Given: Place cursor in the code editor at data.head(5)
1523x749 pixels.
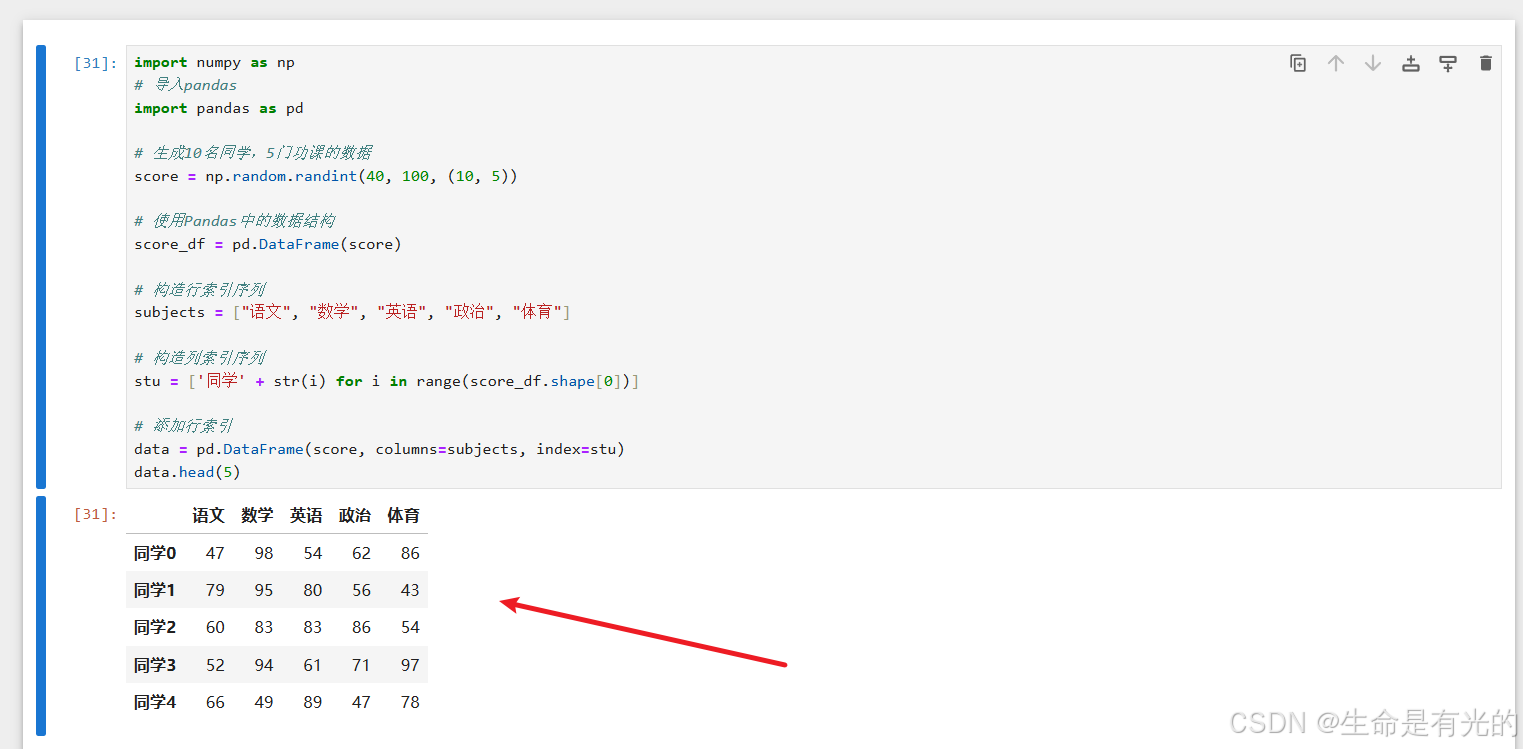Looking at the screenshot, I should tap(188, 472).
